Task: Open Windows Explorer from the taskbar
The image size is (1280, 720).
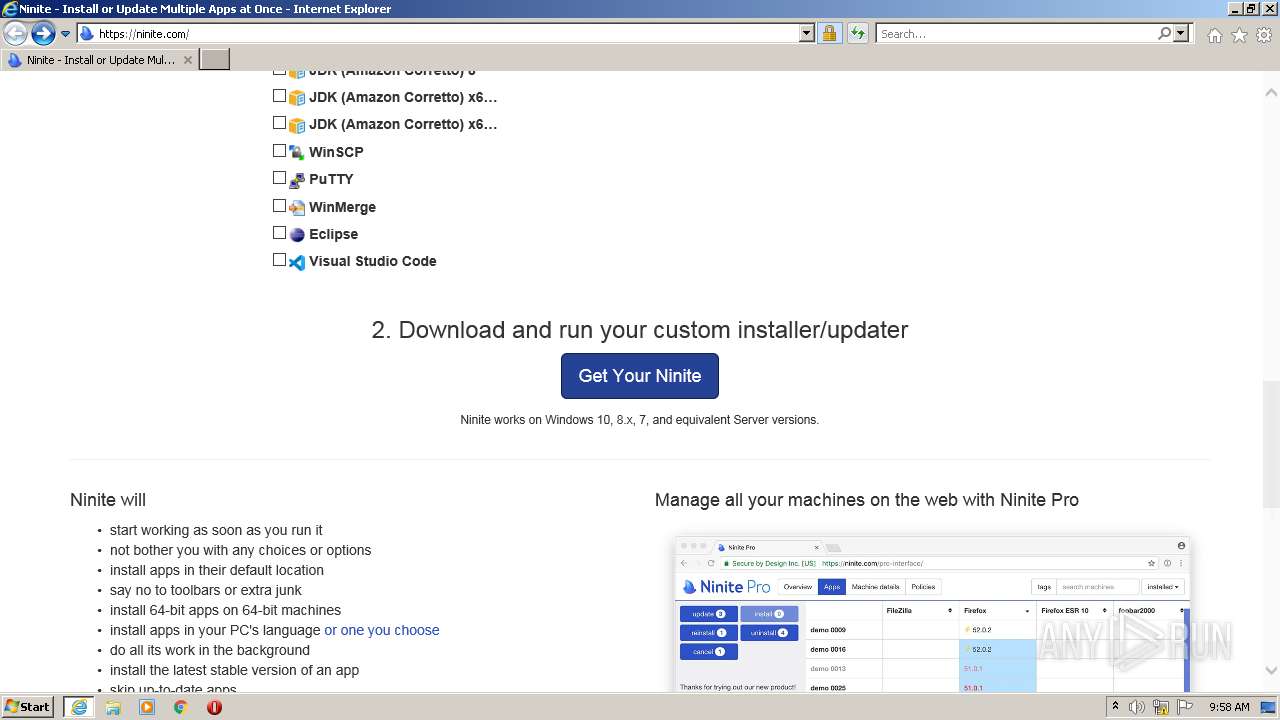Action: click(x=113, y=707)
